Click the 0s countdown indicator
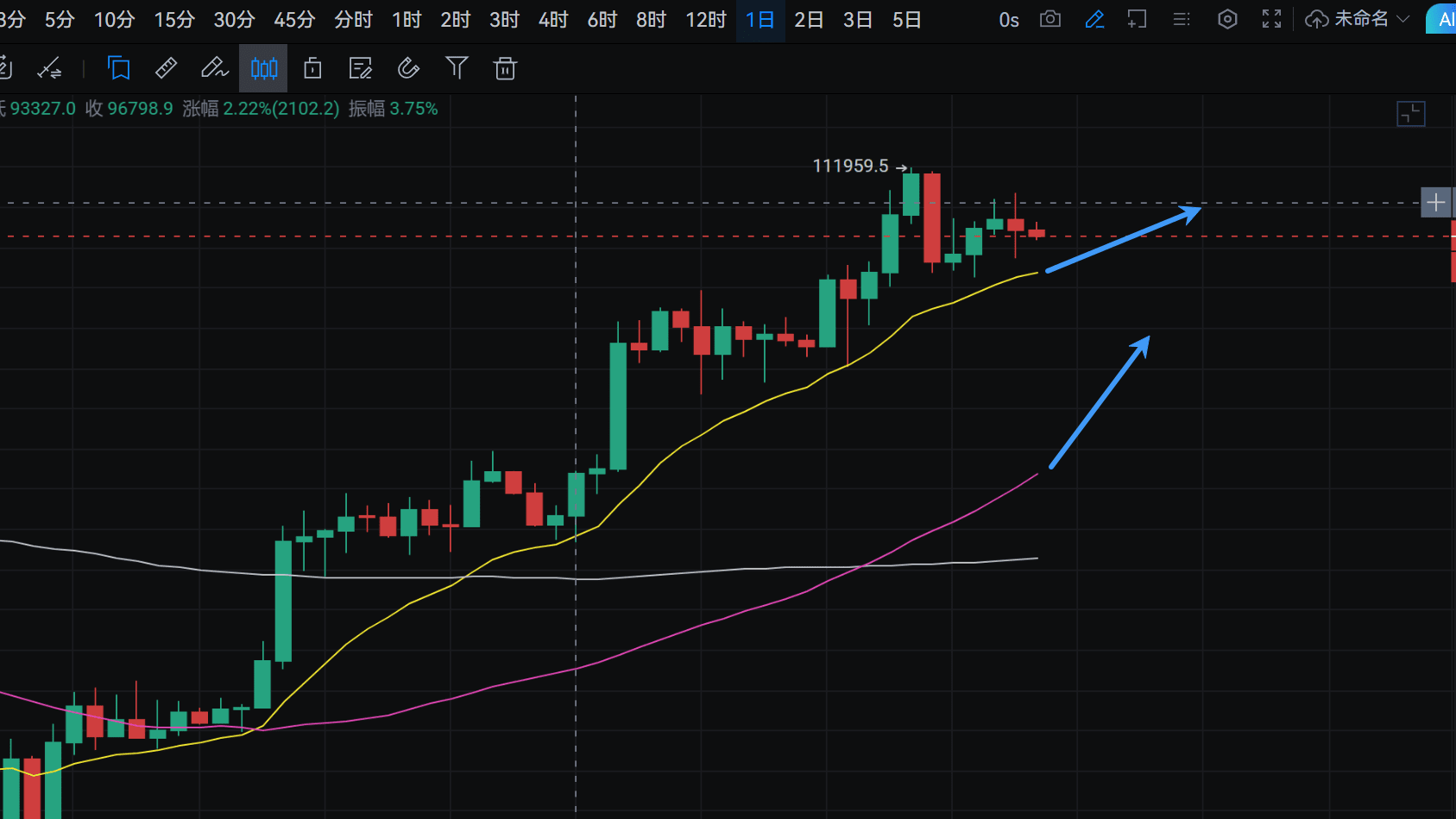The width and height of the screenshot is (1456, 819). tap(1009, 20)
